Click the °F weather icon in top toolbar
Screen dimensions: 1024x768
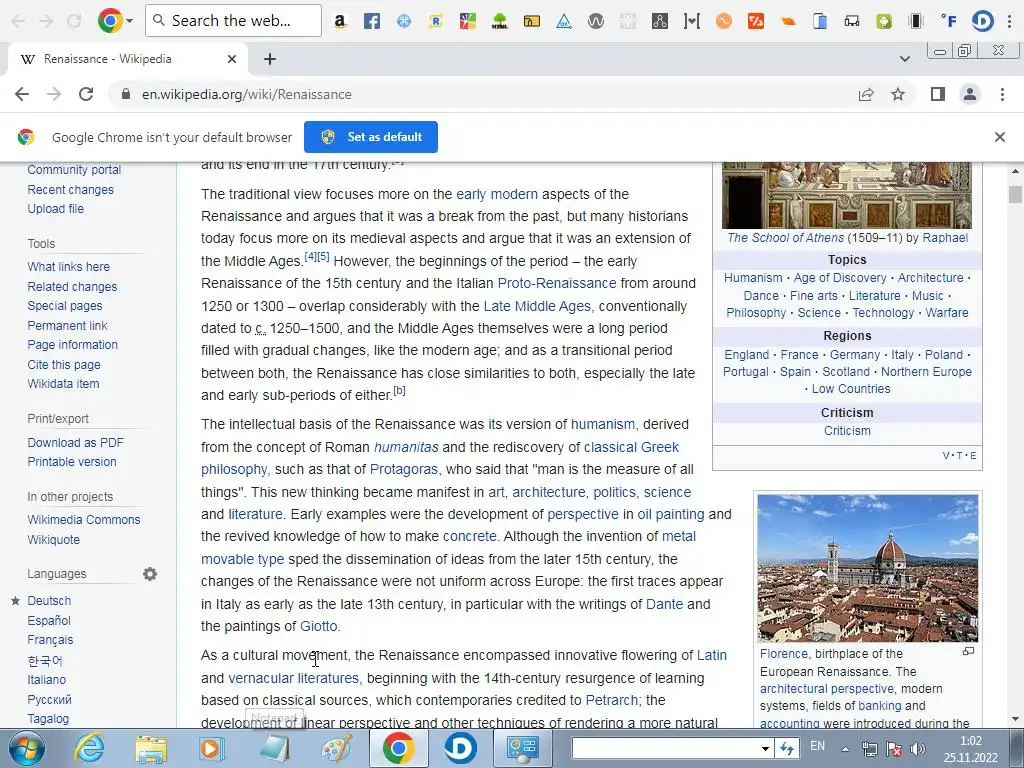point(948,21)
